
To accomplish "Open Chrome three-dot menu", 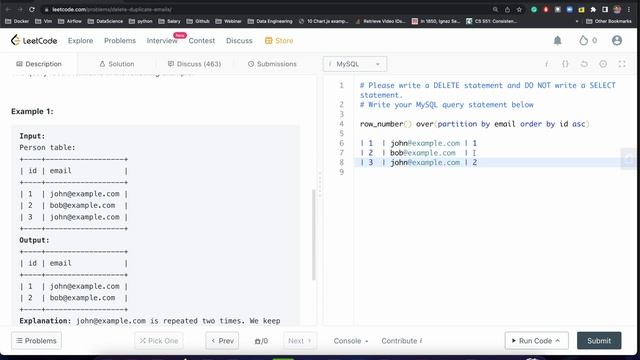I will tap(629, 9).
